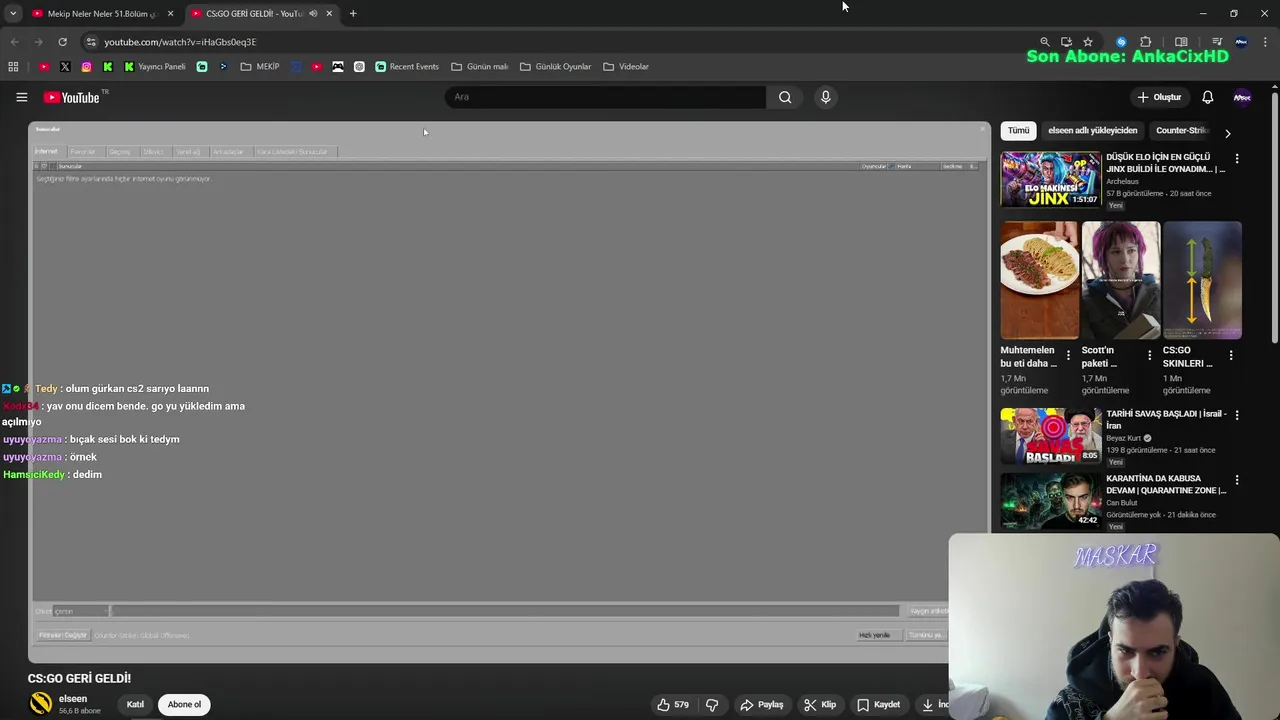The image size is (1280, 720).
Task: Open options menu for TARİHİ SAVAŞ BAŞLADI video
Action: [1237, 415]
